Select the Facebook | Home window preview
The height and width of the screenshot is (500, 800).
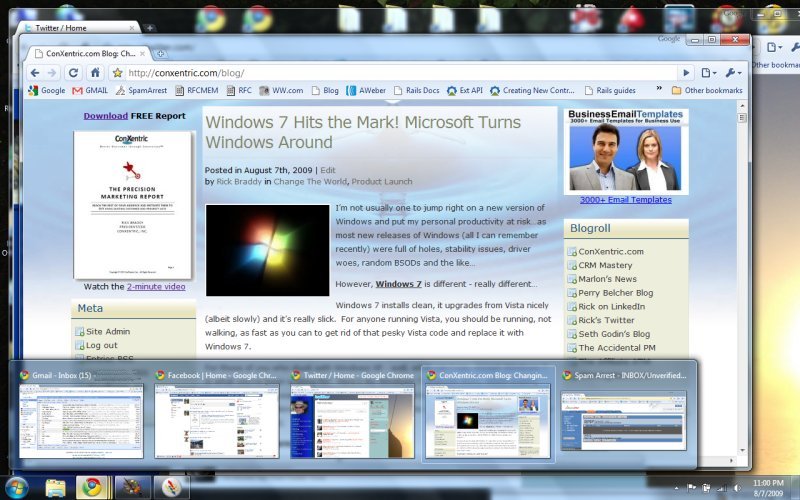pyautogui.click(x=216, y=414)
